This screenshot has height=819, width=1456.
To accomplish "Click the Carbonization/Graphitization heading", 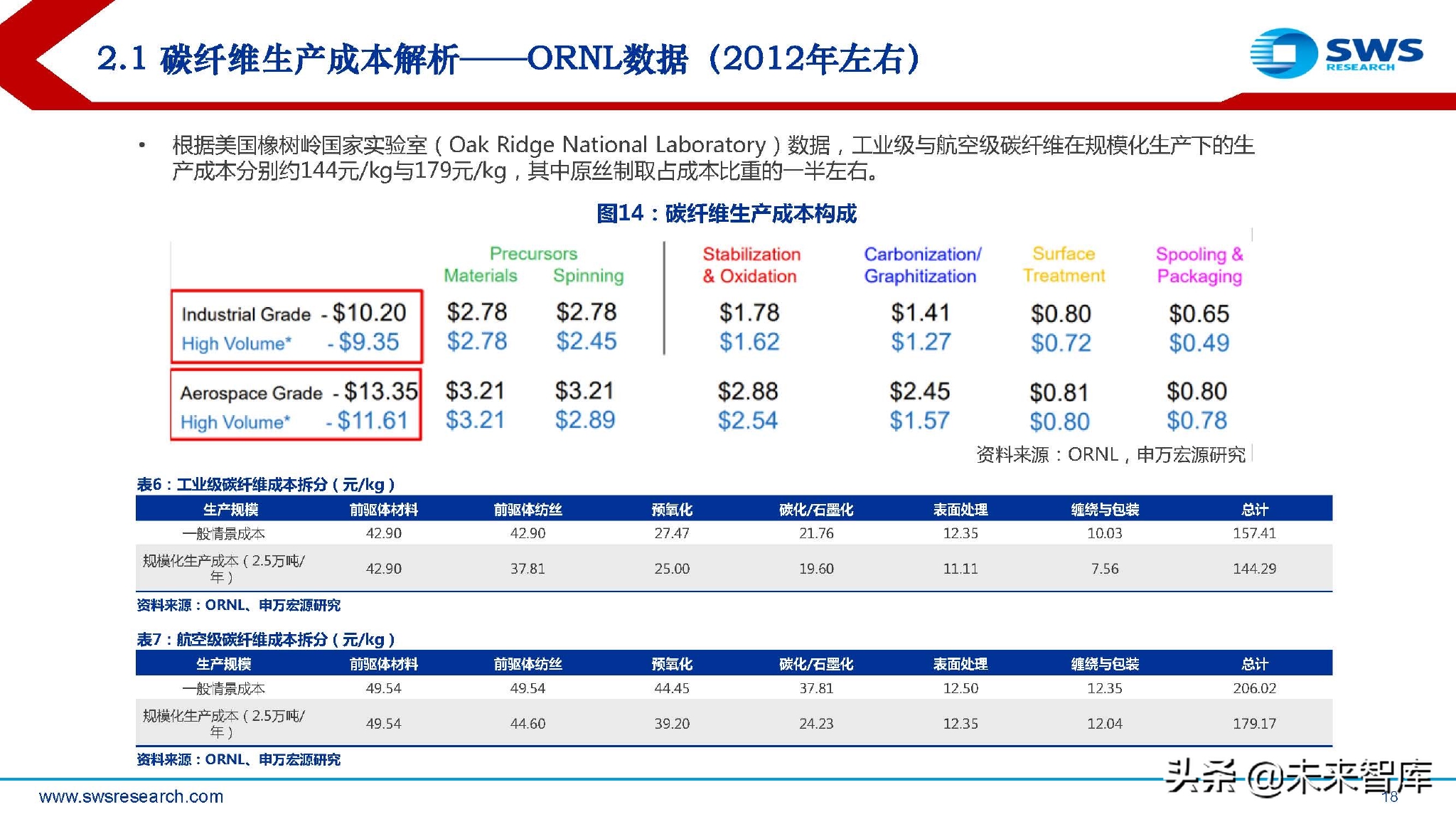I will [921, 265].
